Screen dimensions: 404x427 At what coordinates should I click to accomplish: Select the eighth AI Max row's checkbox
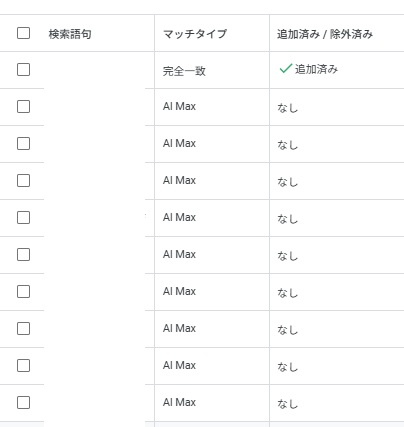[x=23, y=366]
